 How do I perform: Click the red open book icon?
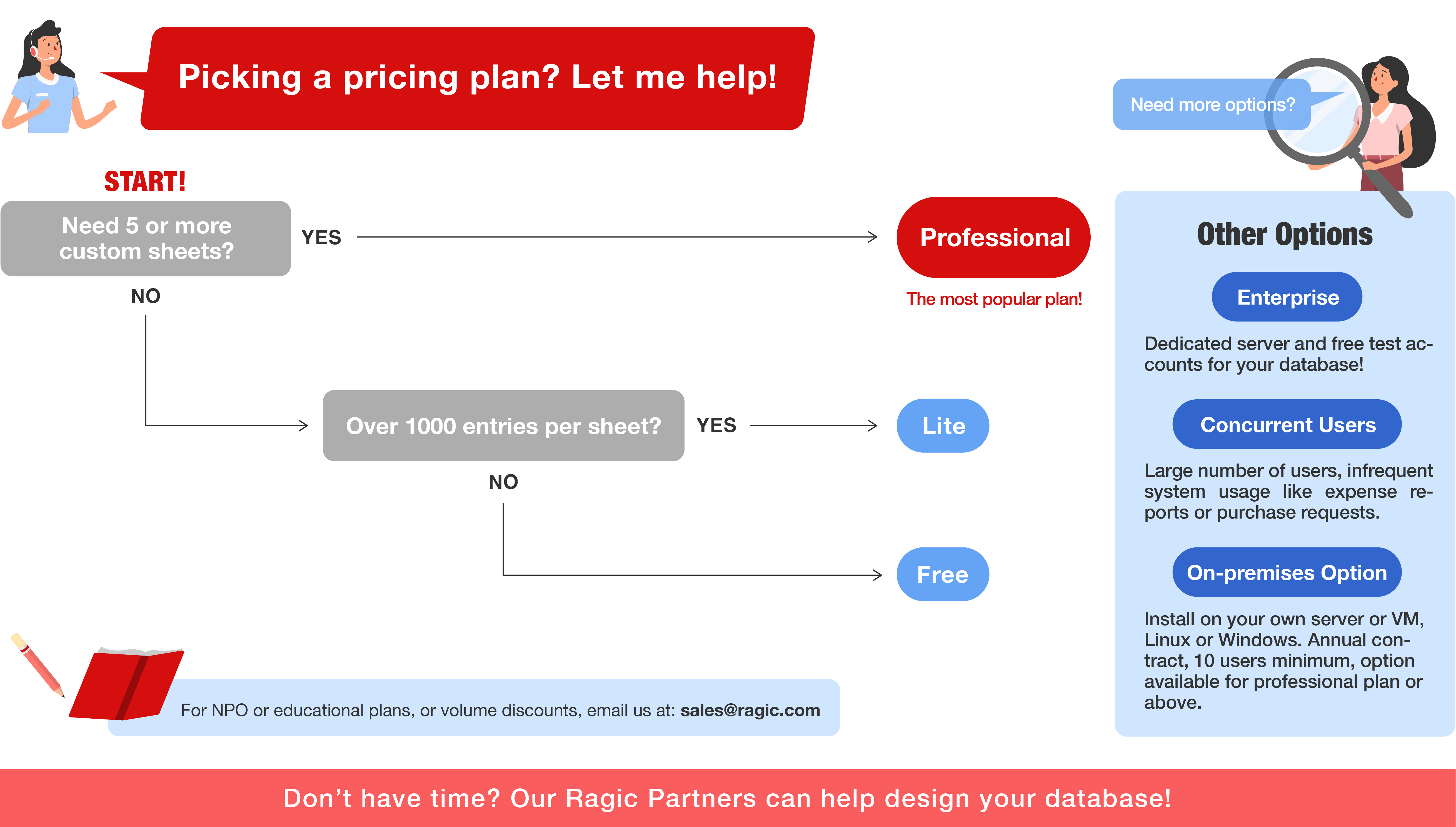126,684
